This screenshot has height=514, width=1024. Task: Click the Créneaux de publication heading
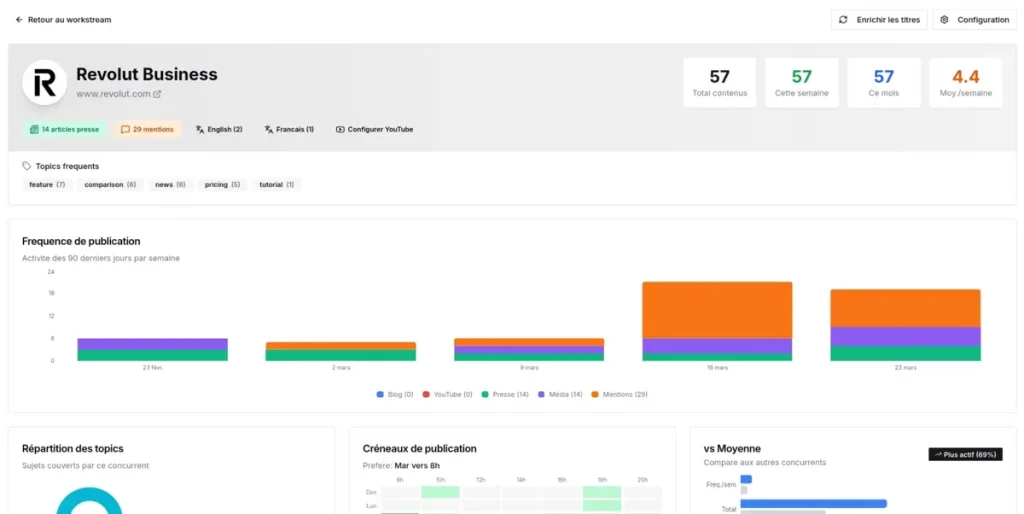click(x=419, y=449)
